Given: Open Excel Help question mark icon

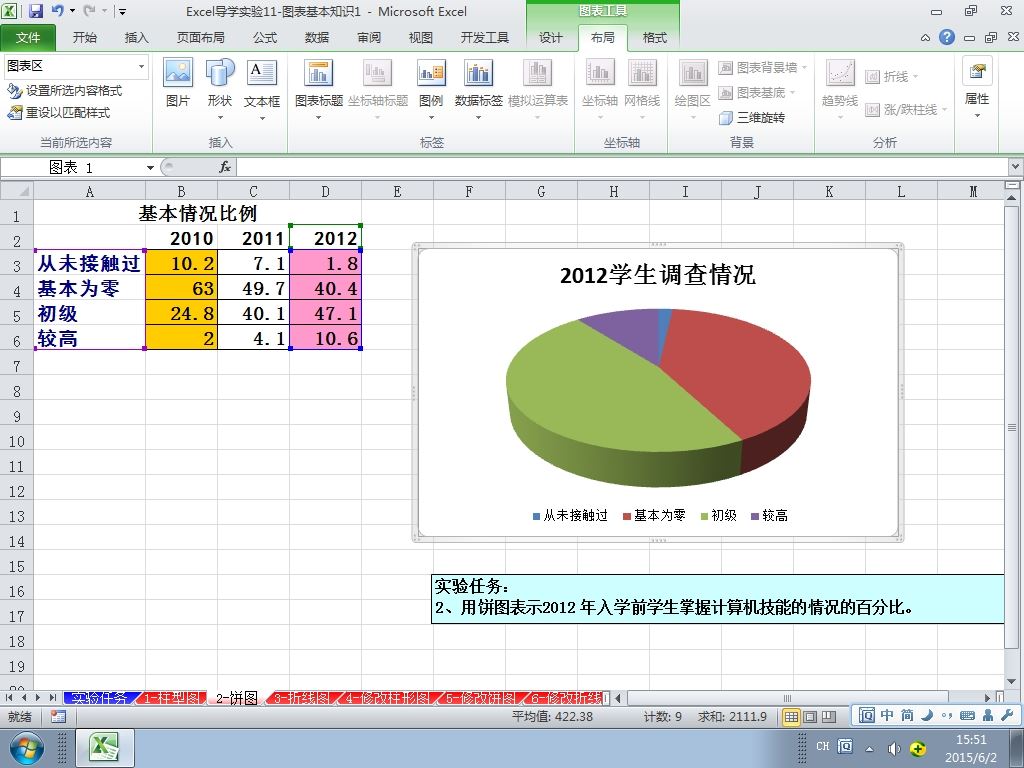Looking at the screenshot, I should click(947, 37).
